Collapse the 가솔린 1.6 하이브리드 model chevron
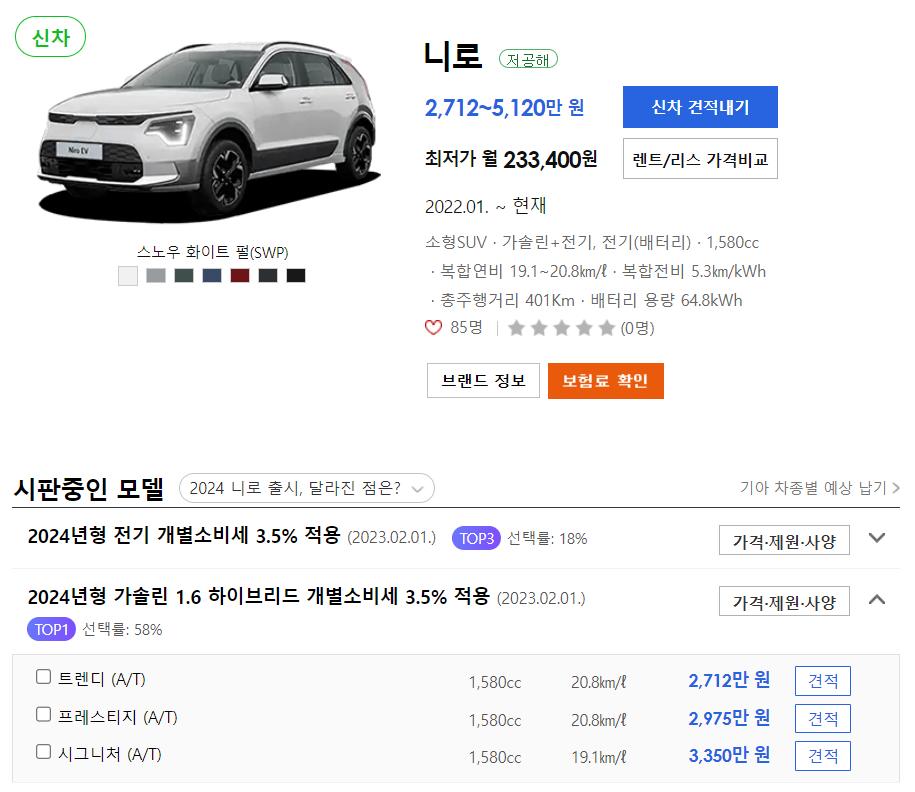Viewport: 915px width, 792px height. tap(877, 599)
